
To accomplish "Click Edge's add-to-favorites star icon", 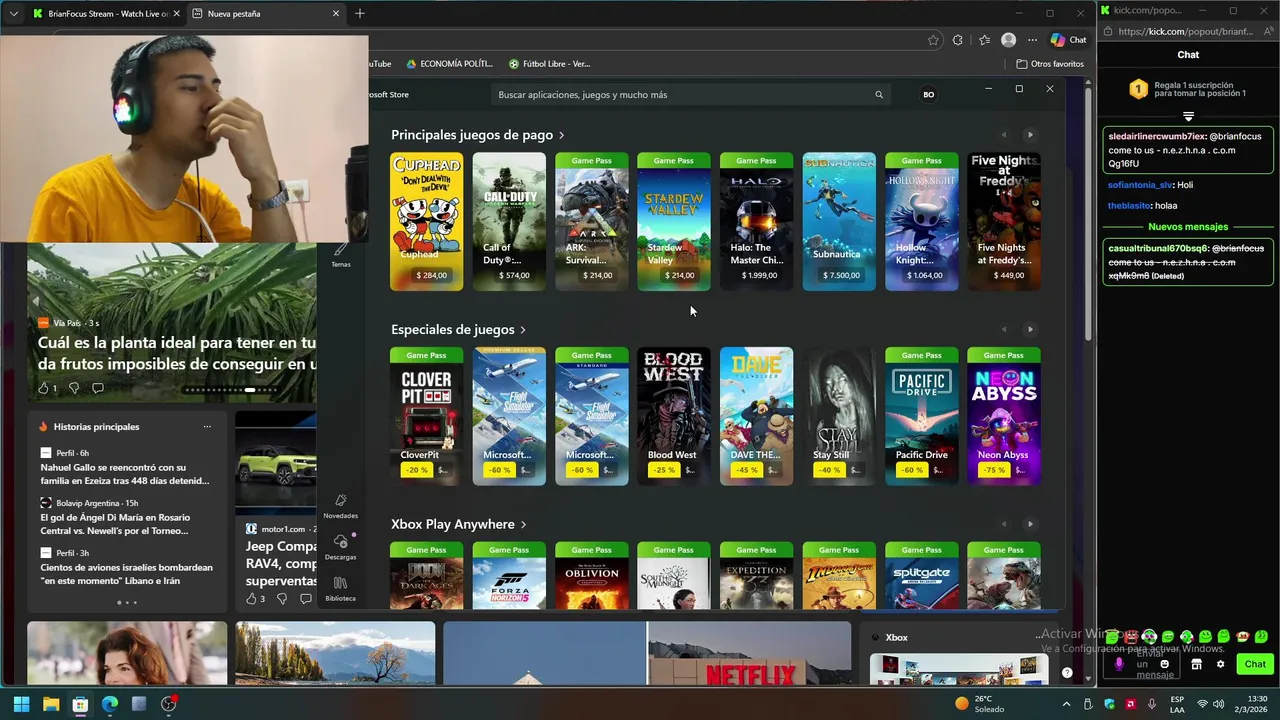I will (933, 40).
